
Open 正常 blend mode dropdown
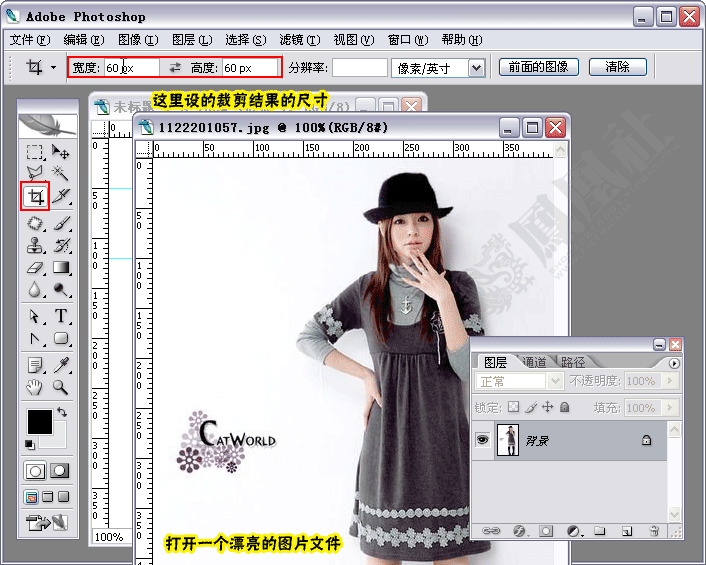tap(556, 381)
